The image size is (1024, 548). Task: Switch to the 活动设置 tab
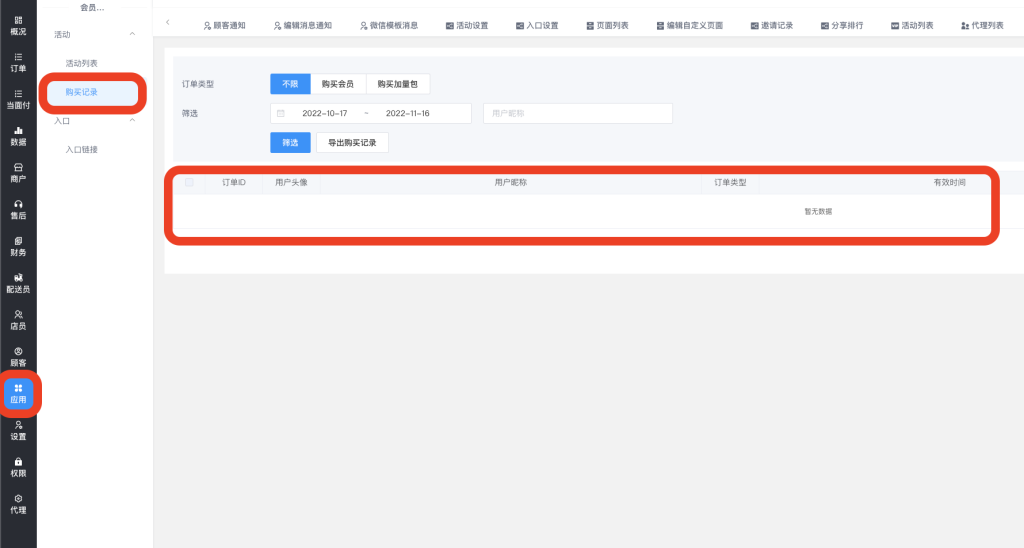[467, 25]
